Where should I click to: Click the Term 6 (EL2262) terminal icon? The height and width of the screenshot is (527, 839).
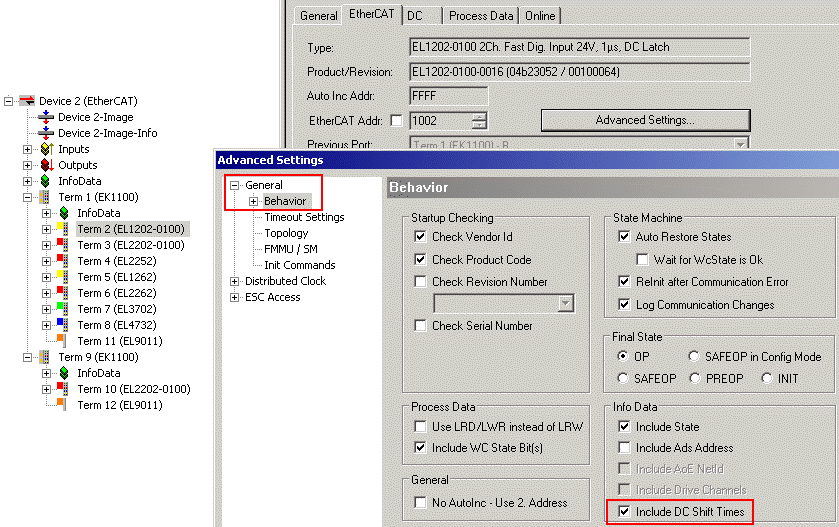click(x=63, y=293)
